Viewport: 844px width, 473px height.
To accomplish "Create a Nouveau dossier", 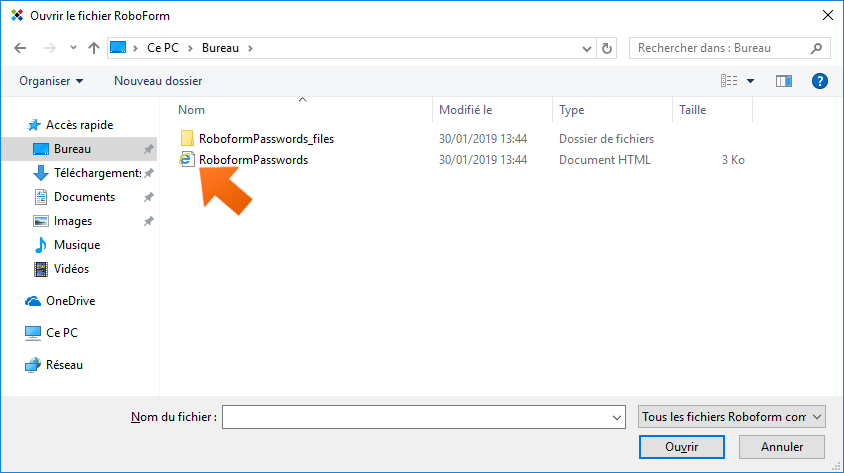I will (x=158, y=81).
